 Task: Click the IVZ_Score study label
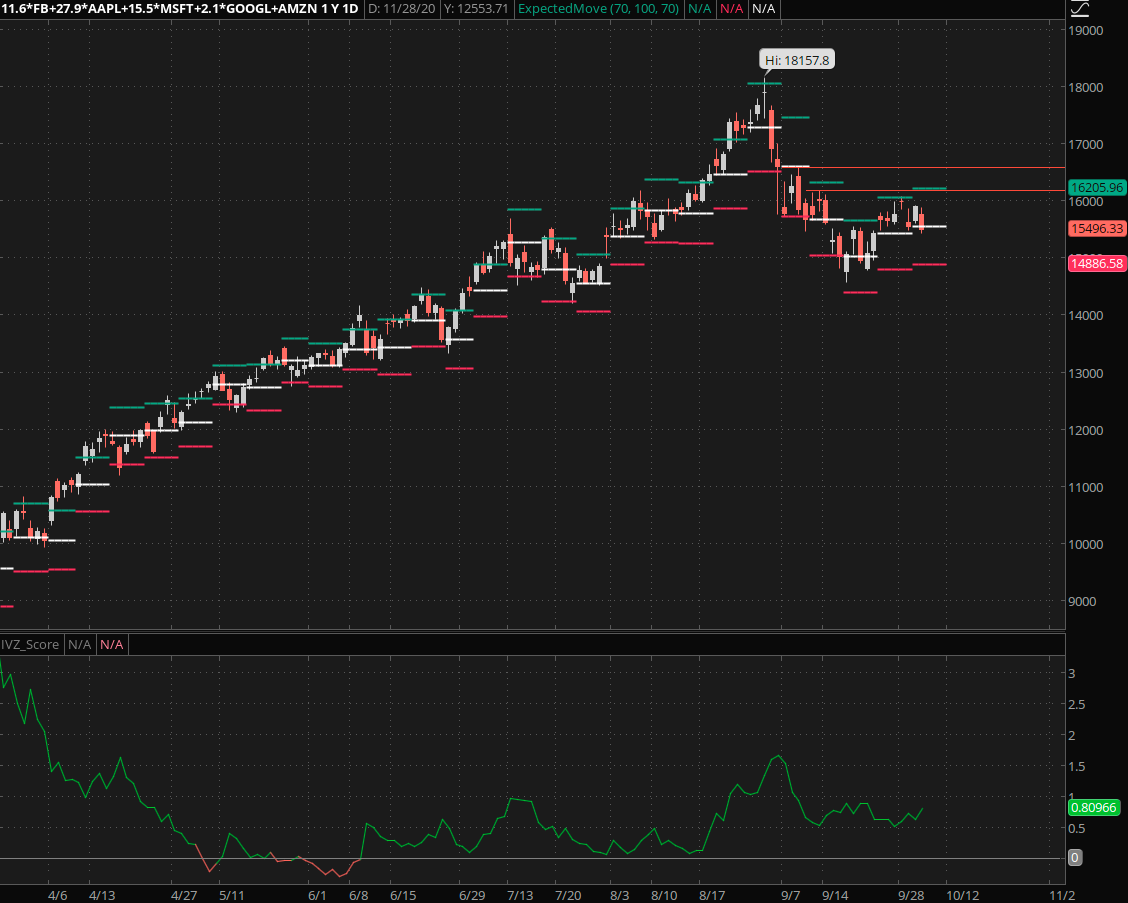click(x=30, y=645)
